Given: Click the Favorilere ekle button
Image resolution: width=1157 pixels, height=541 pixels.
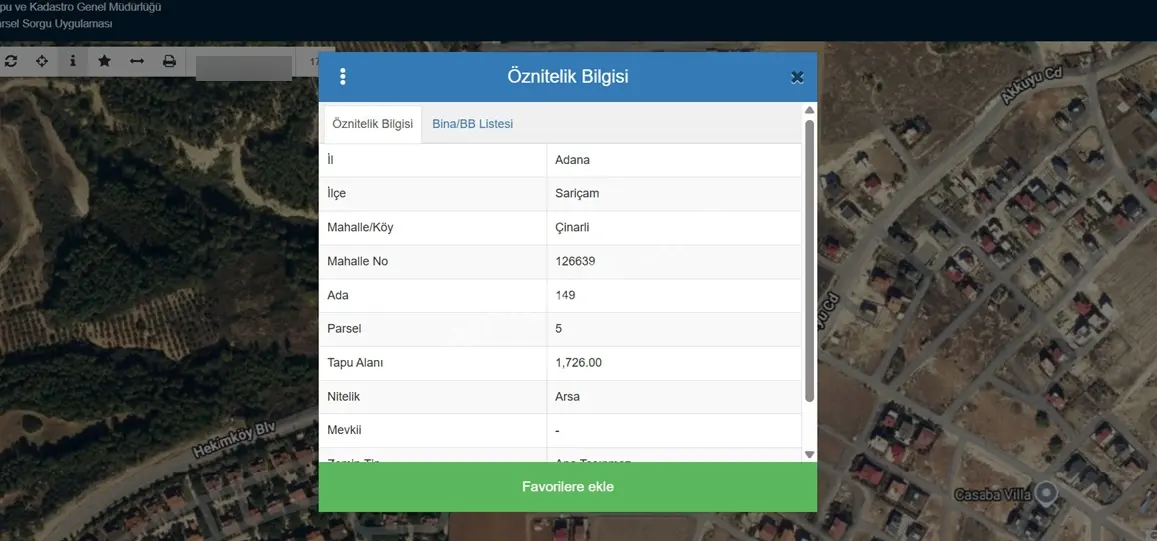Looking at the screenshot, I should (567, 487).
